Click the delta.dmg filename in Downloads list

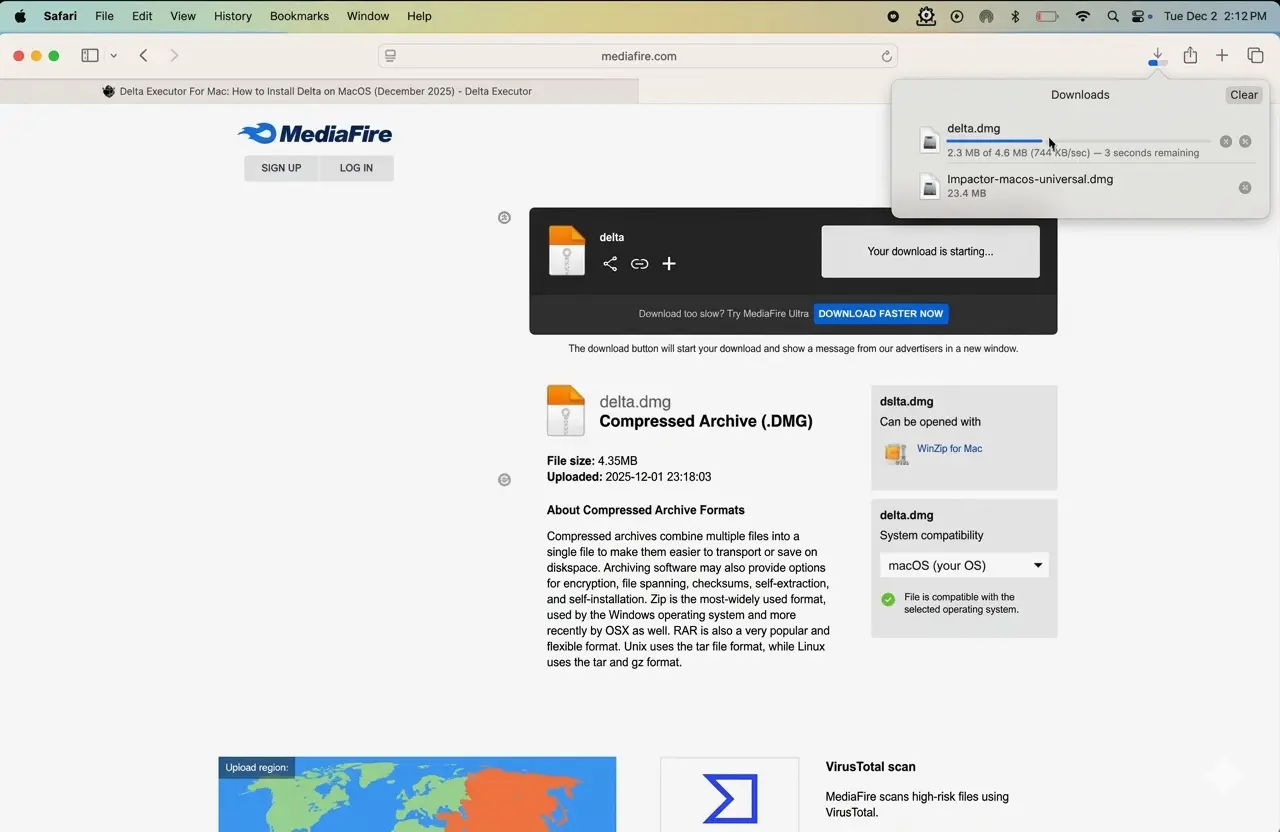[x=974, y=128]
